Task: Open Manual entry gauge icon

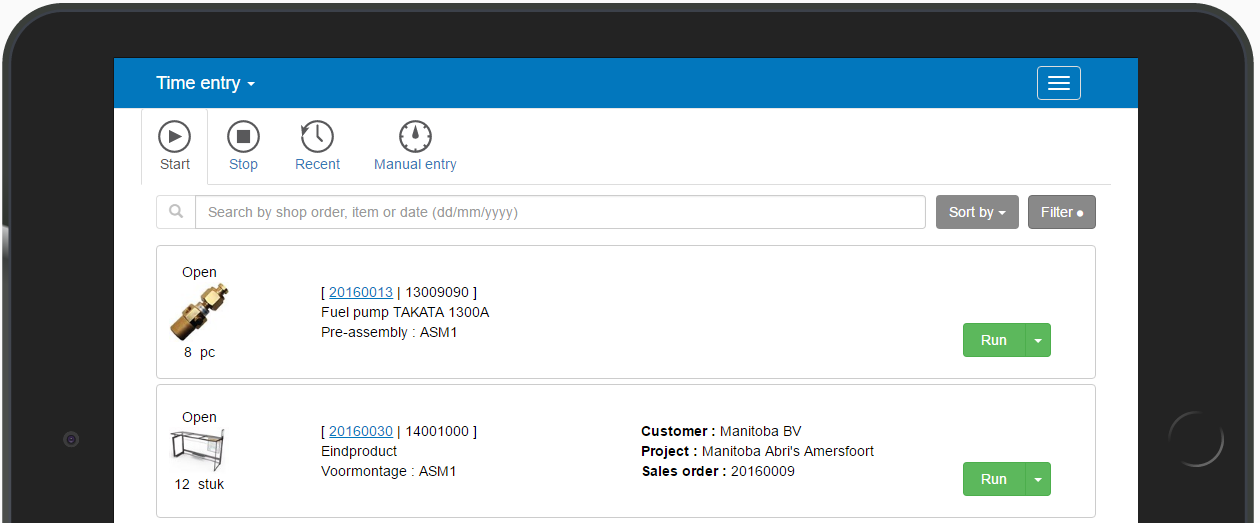Action: pos(415,136)
